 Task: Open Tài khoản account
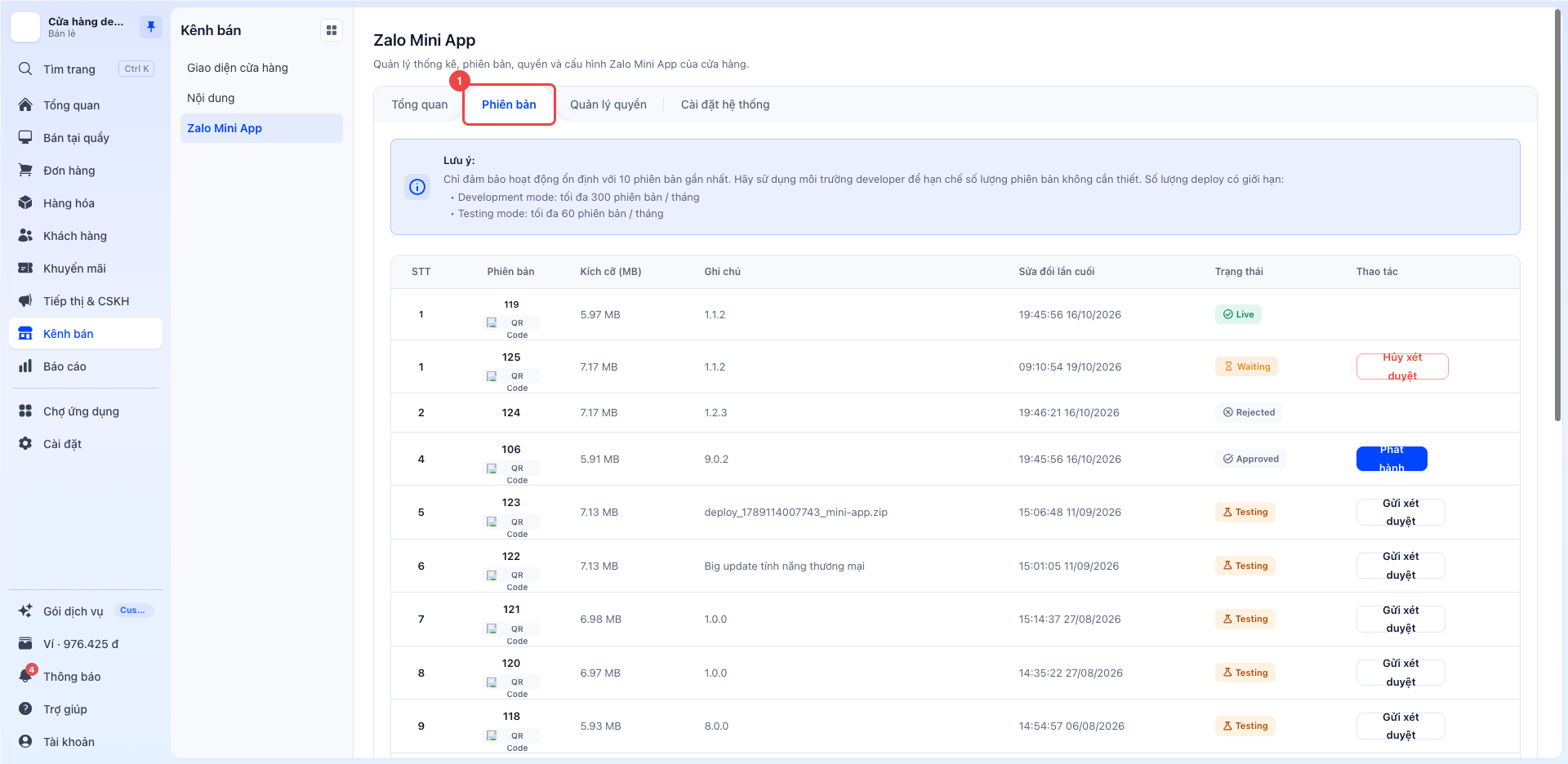click(x=86, y=742)
